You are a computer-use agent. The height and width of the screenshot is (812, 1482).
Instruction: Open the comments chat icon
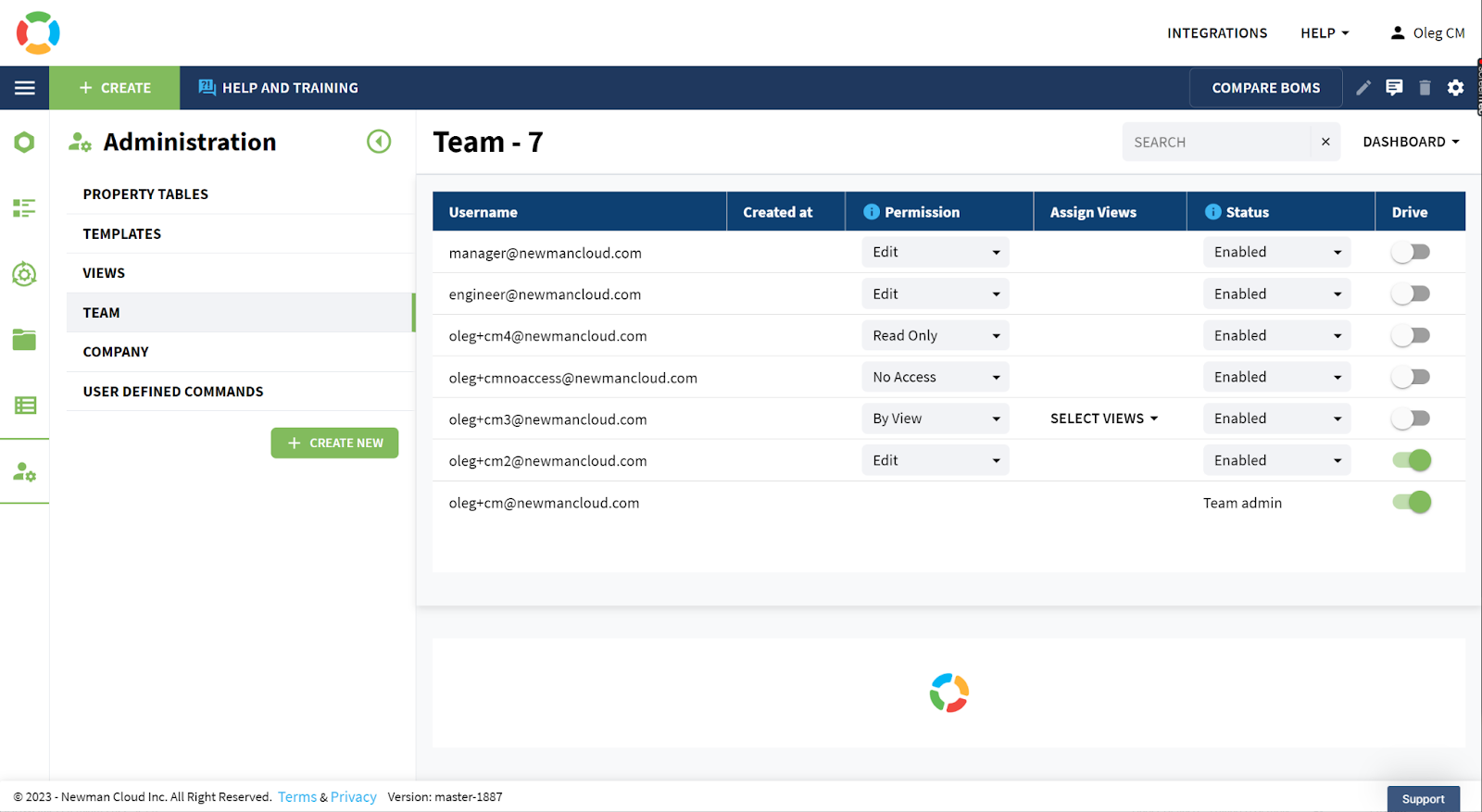pyautogui.click(x=1394, y=88)
